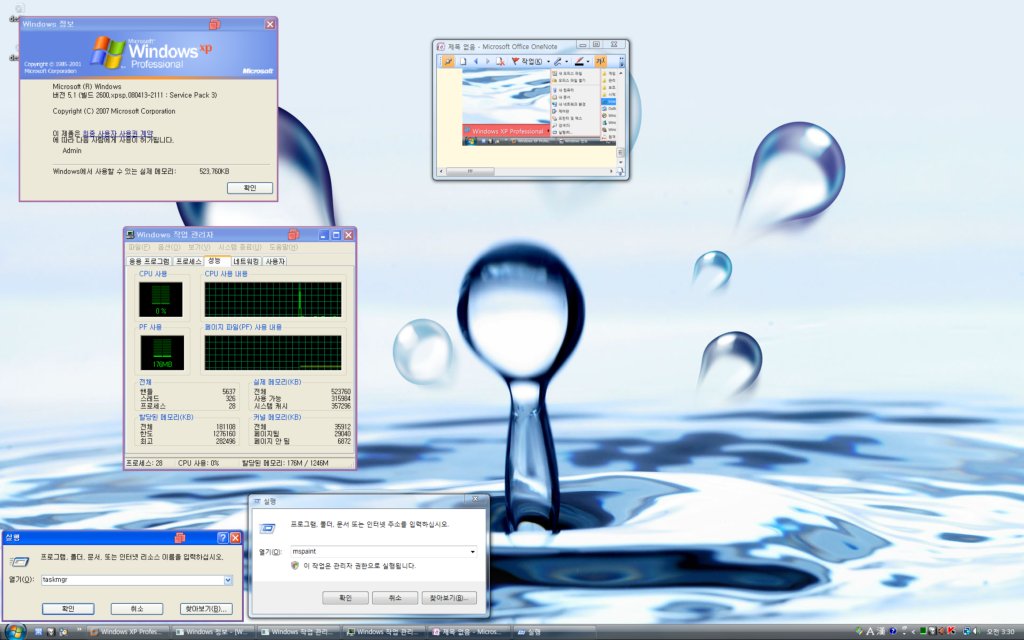Screen dimensions: 1024x640
Task: Click 확인 in the mspaint Run dialog
Action: click(345, 598)
